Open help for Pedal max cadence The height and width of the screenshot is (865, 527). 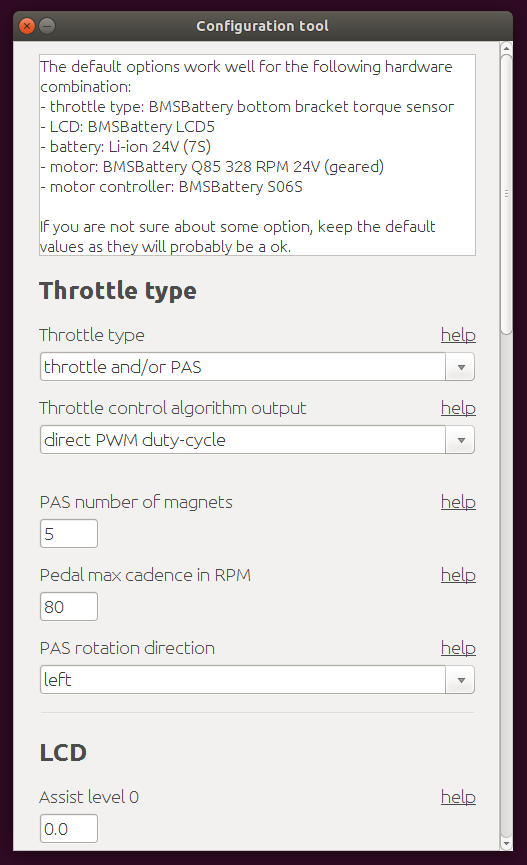458,575
